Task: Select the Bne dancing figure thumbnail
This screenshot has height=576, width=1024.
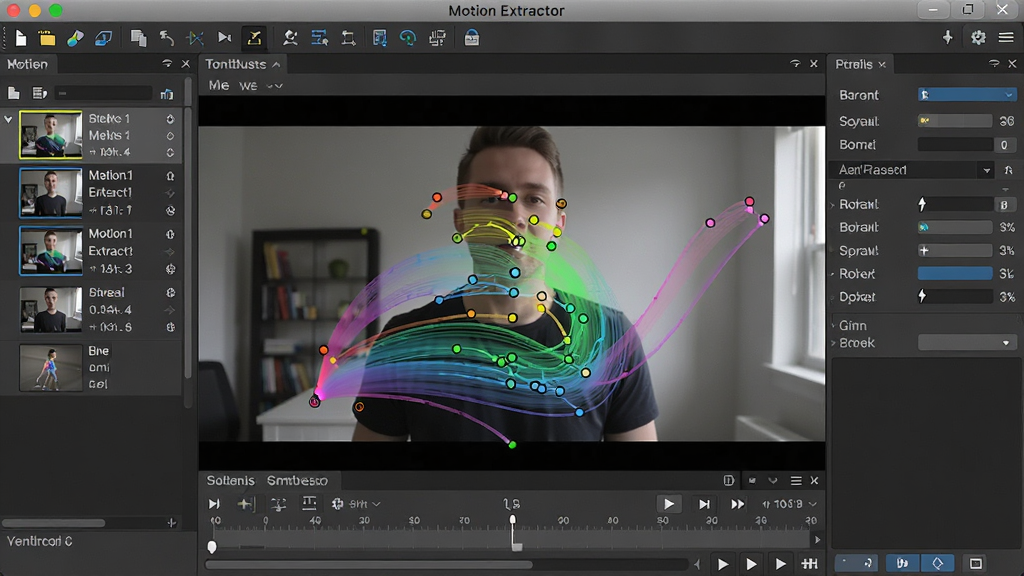Action: [x=51, y=368]
